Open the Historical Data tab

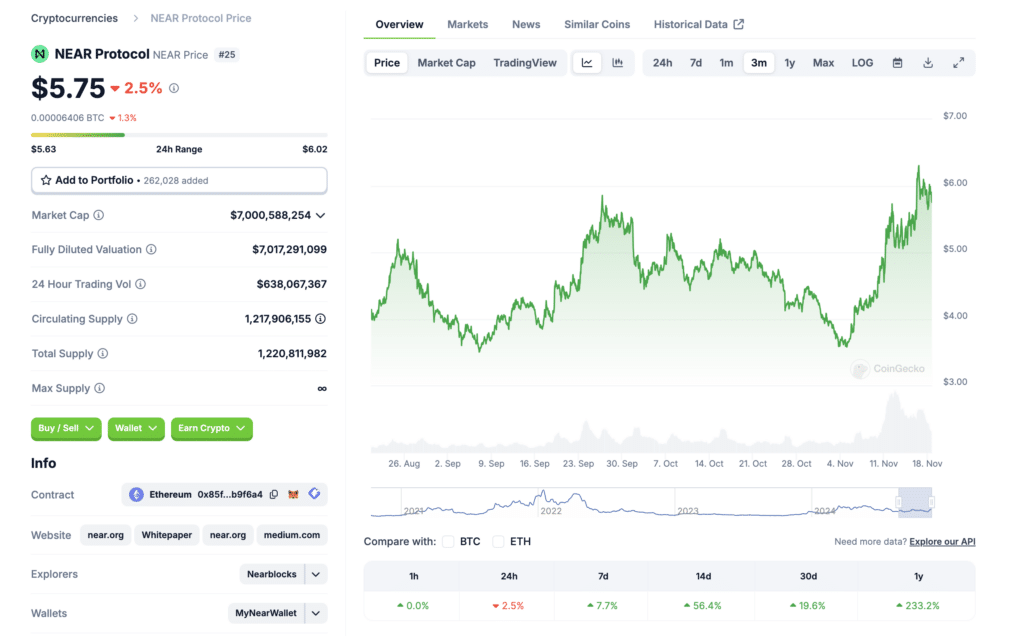(690, 24)
